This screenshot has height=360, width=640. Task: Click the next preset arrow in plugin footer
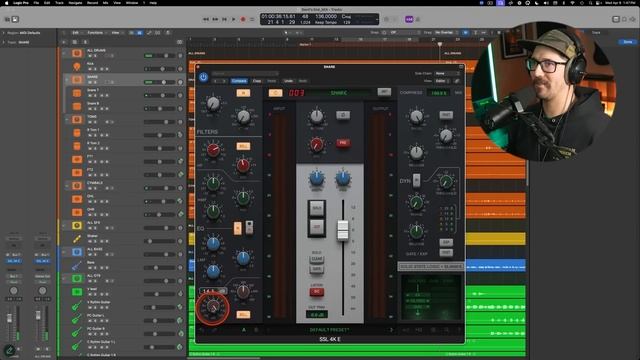tap(391, 330)
